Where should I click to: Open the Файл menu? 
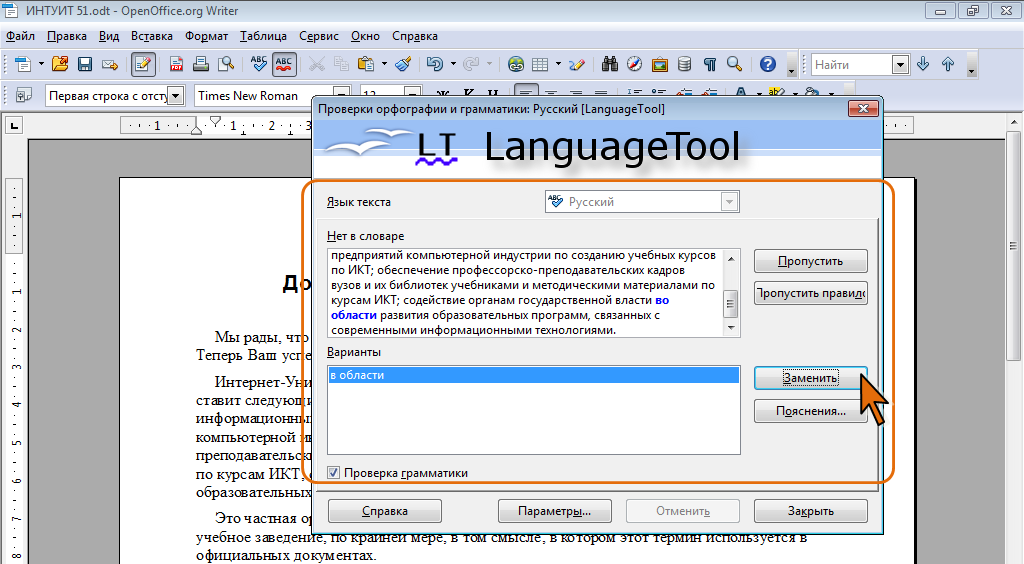pyautogui.click(x=20, y=37)
